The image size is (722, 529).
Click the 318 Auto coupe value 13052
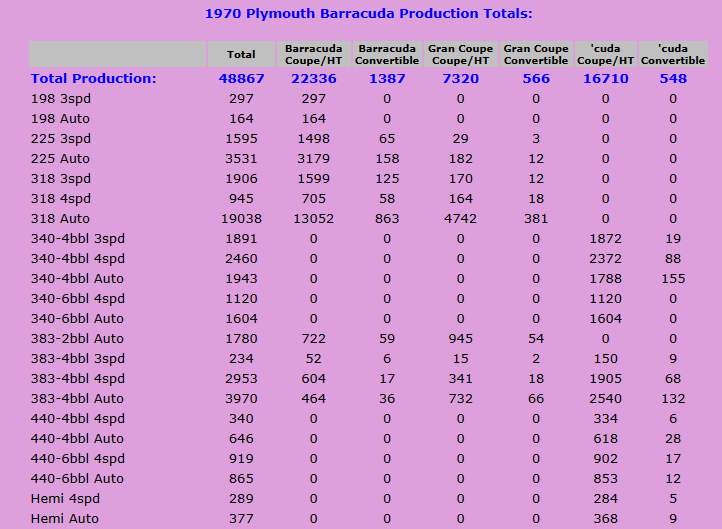pyautogui.click(x=314, y=219)
